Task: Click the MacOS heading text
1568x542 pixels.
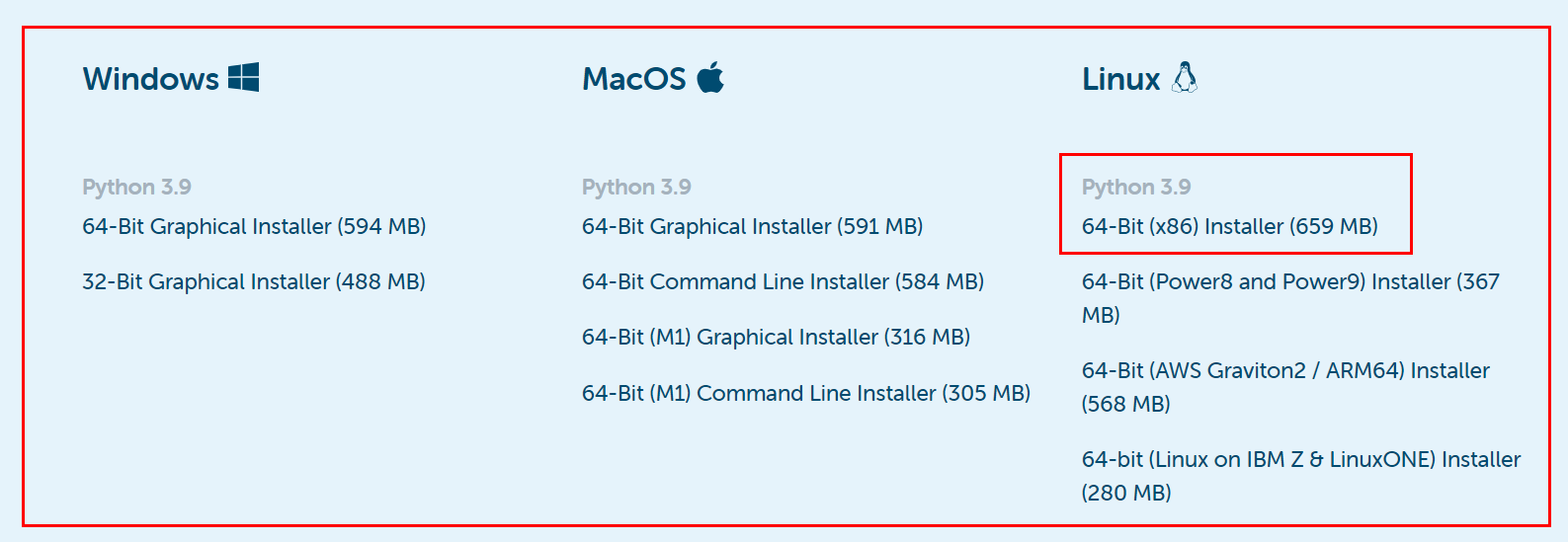Action: pos(633,79)
